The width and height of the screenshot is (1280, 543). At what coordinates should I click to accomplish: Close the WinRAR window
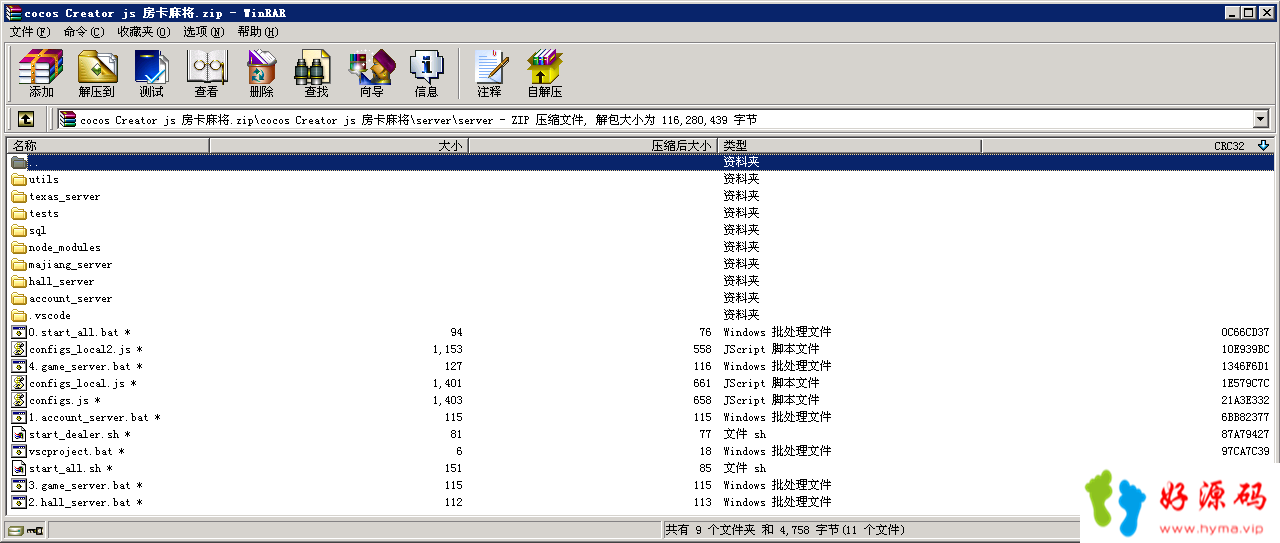point(1268,12)
